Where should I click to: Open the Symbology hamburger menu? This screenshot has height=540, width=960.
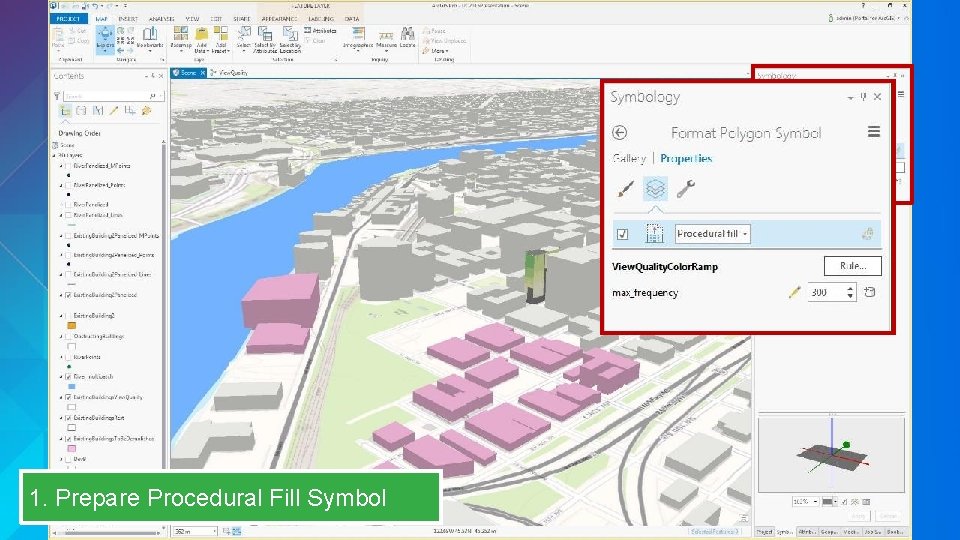pos(874,131)
